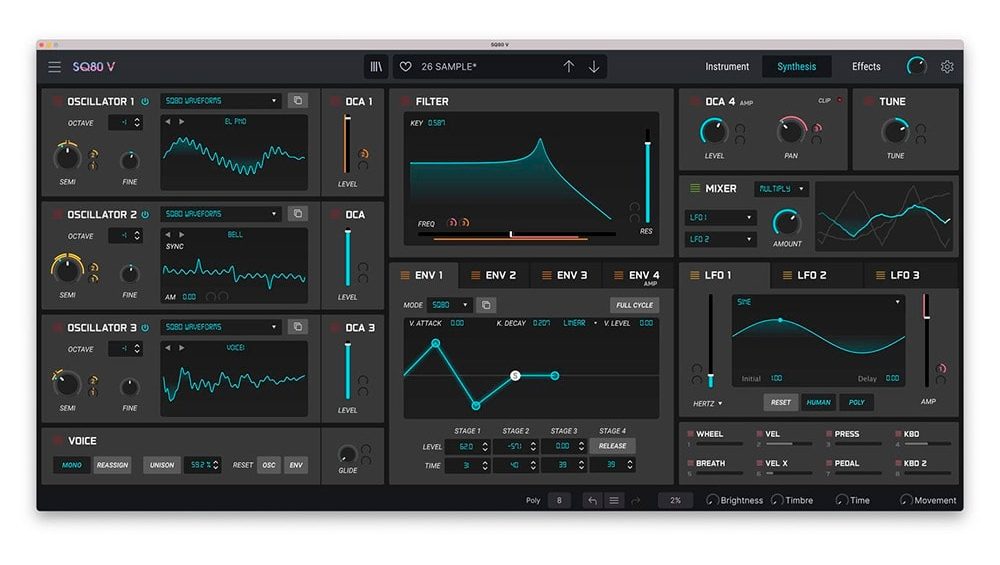
Task: Click the LFO RESET button
Action: 780,402
